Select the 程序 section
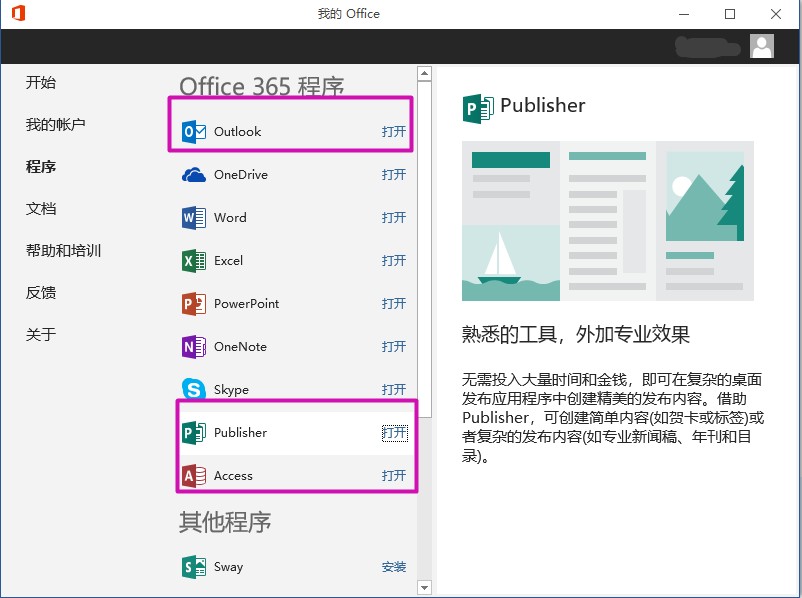802x598 pixels. click(41, 166)
